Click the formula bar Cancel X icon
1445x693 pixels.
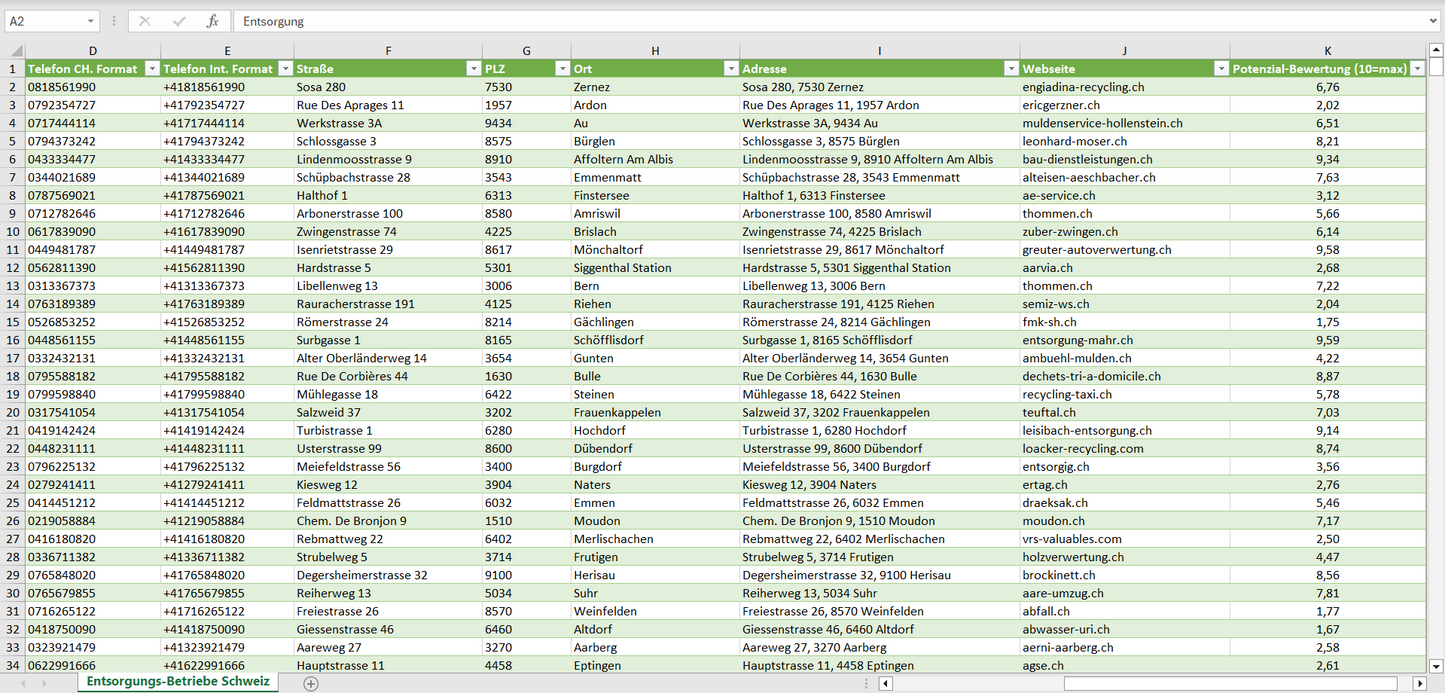click(145, 21)
